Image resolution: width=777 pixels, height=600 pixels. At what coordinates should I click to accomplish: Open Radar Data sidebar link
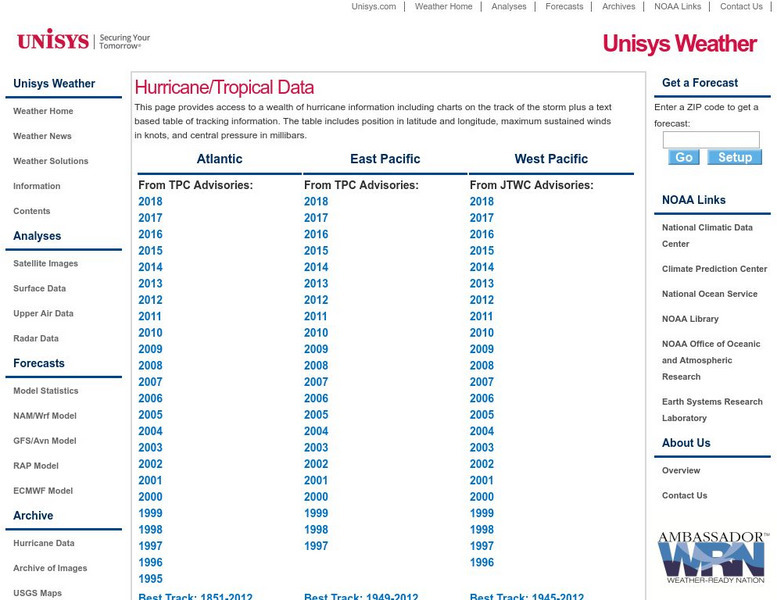(x=36, y=338)
